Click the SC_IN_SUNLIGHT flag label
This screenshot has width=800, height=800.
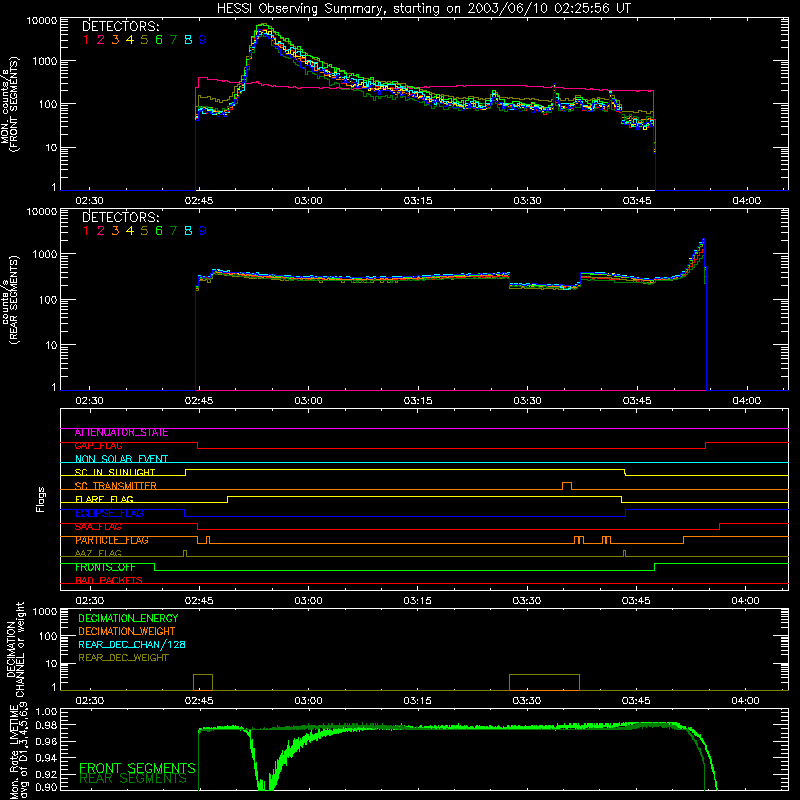pos(115,472)
